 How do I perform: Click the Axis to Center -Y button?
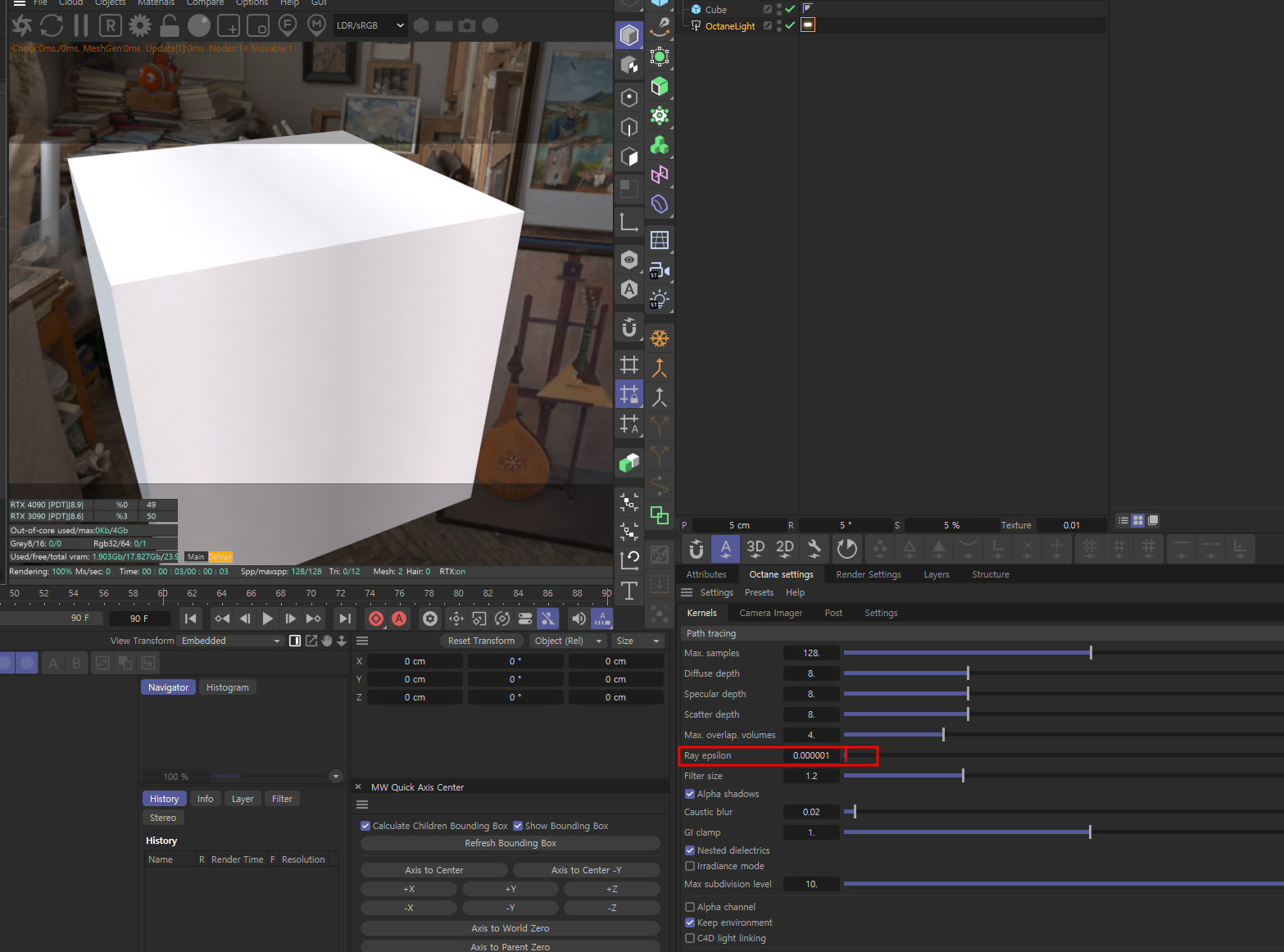point(587,870)
